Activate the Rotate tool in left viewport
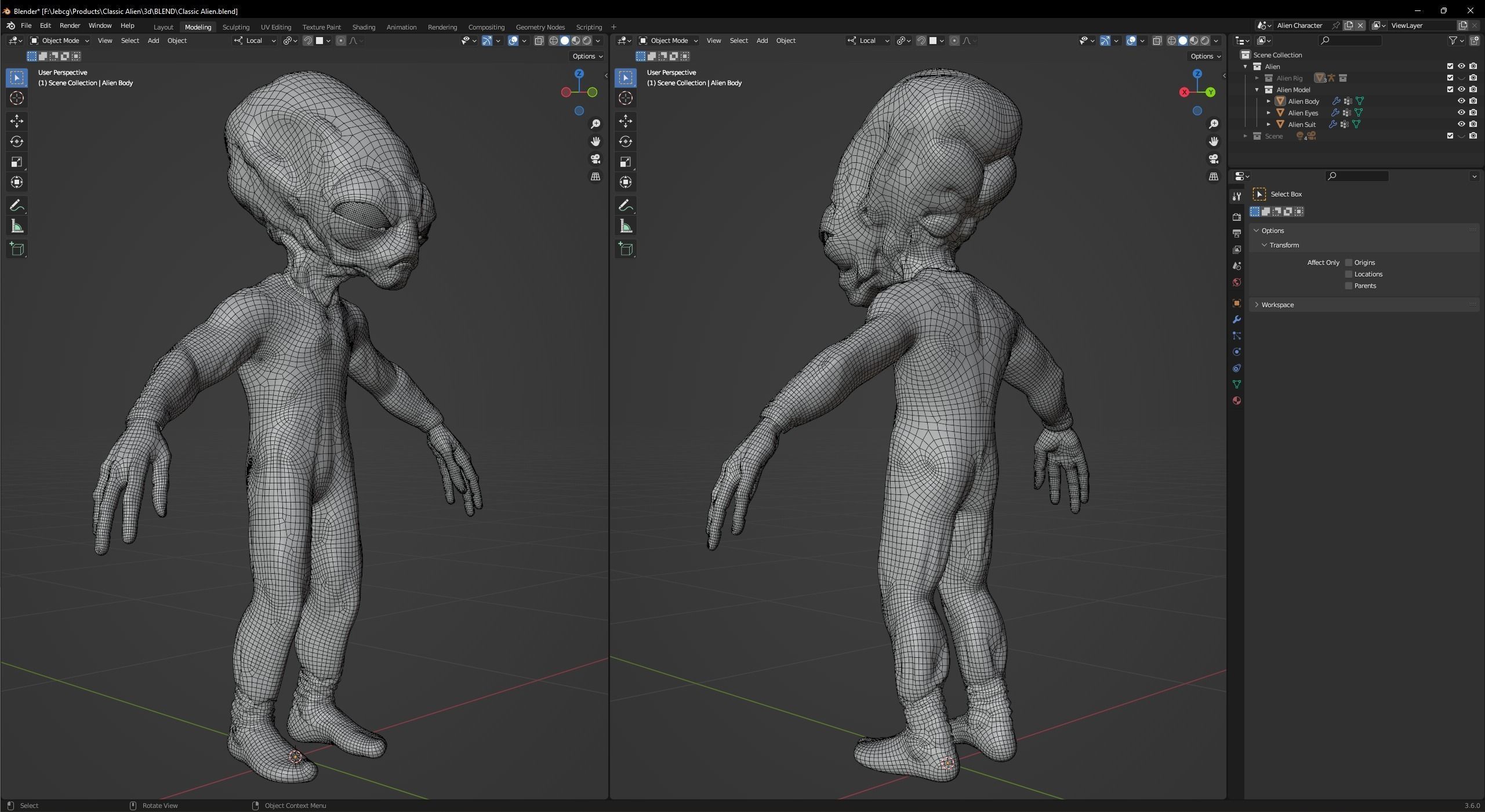Image resolution: width=1485 pixels, height=812 pixels. 17,141
